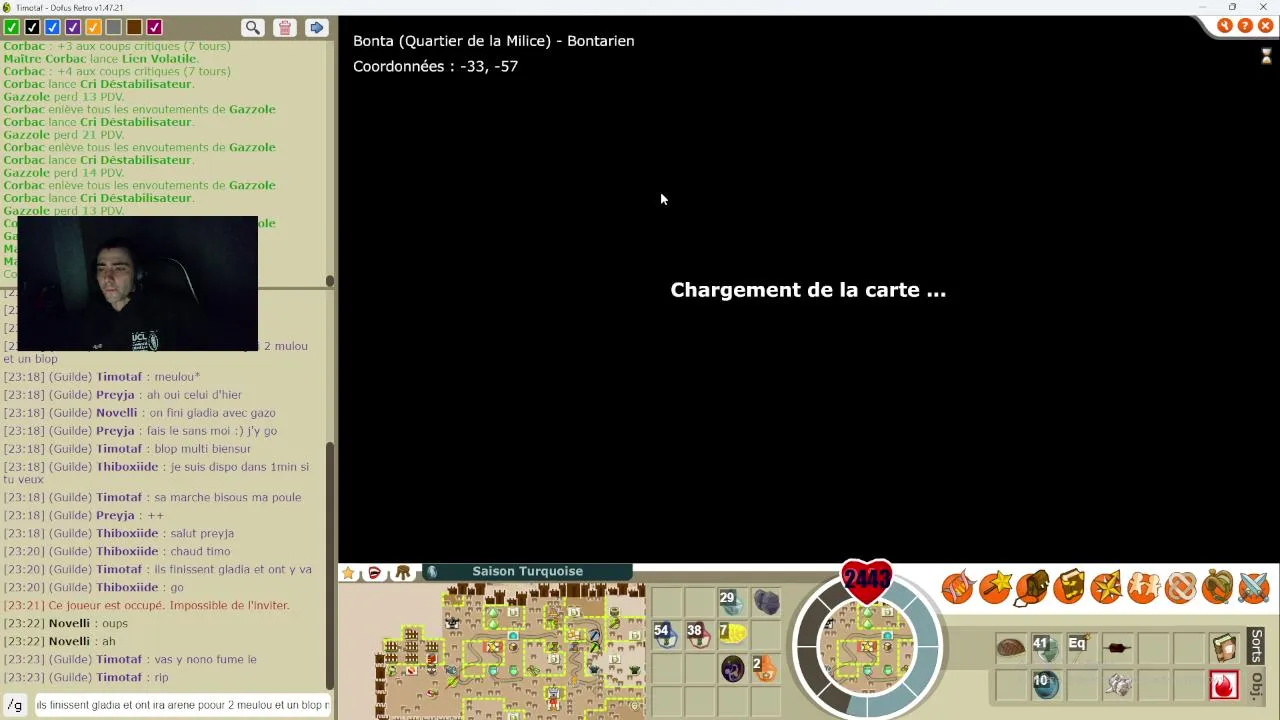Open the Bonta mini-map

[x=510, y=650]
